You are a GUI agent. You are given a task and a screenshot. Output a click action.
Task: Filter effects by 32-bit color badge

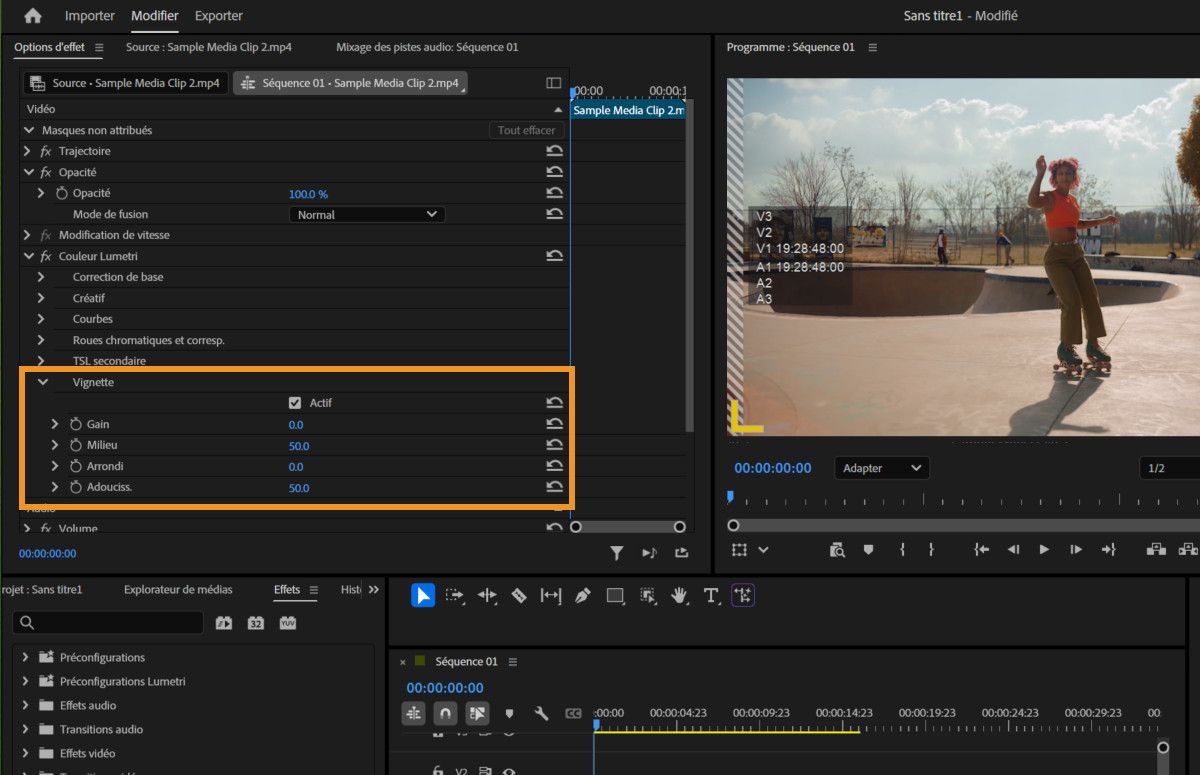[x=256, y=622]
